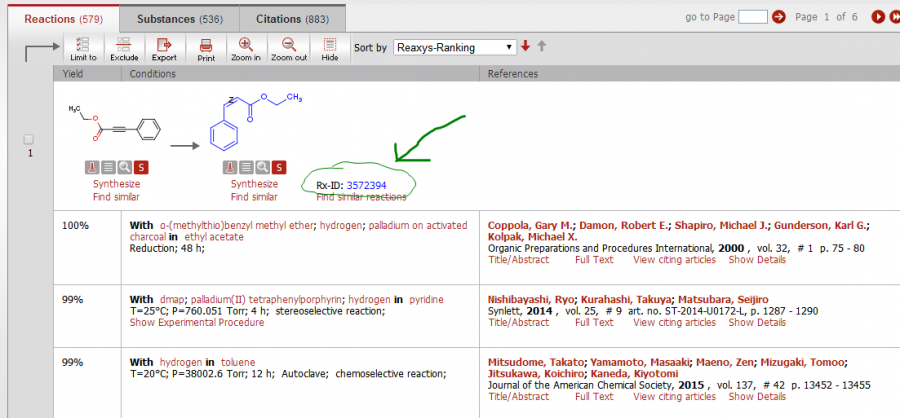Click the Export toolbar icon

tap(164, 48)
